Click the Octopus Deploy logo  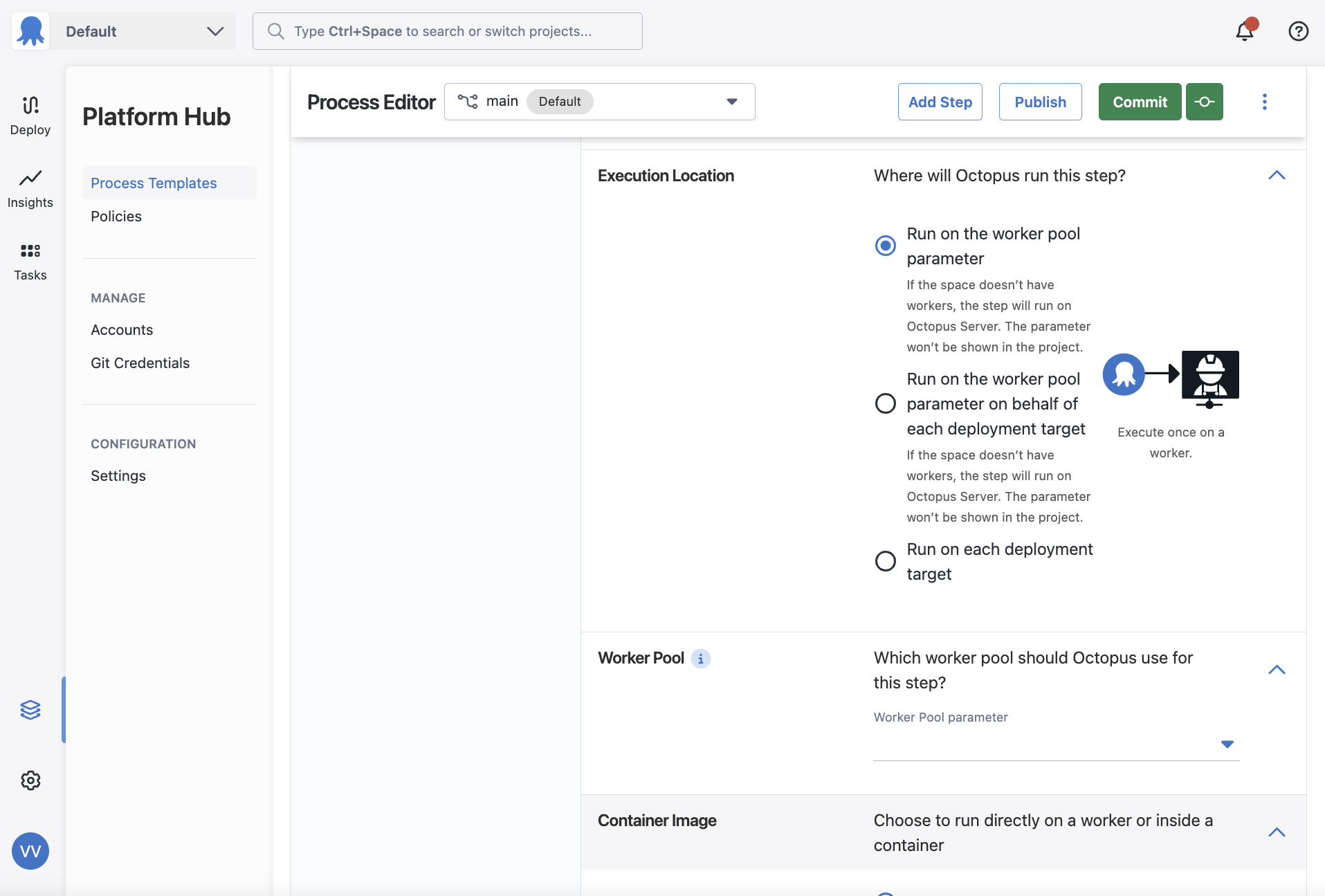[x=30, y=31]
